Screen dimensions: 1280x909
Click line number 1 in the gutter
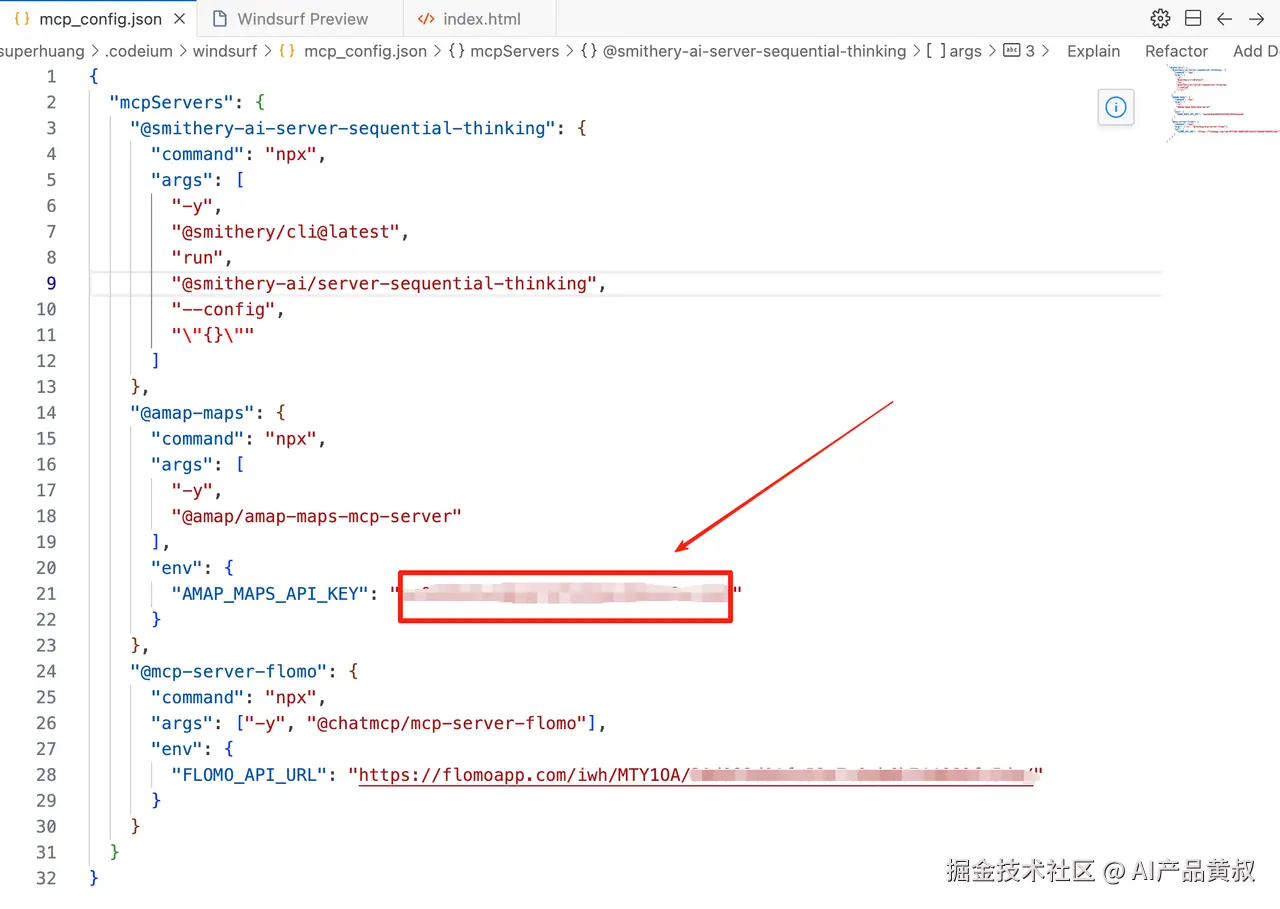51,76
